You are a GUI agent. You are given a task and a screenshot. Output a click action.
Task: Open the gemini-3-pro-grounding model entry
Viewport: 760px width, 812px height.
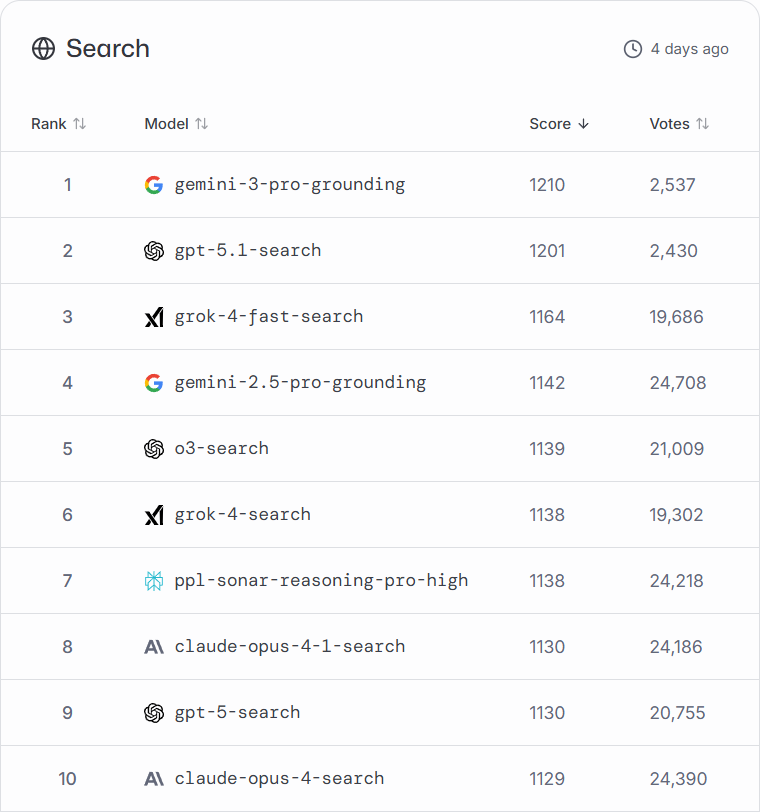pyautogui.click(x=289, y=185)
